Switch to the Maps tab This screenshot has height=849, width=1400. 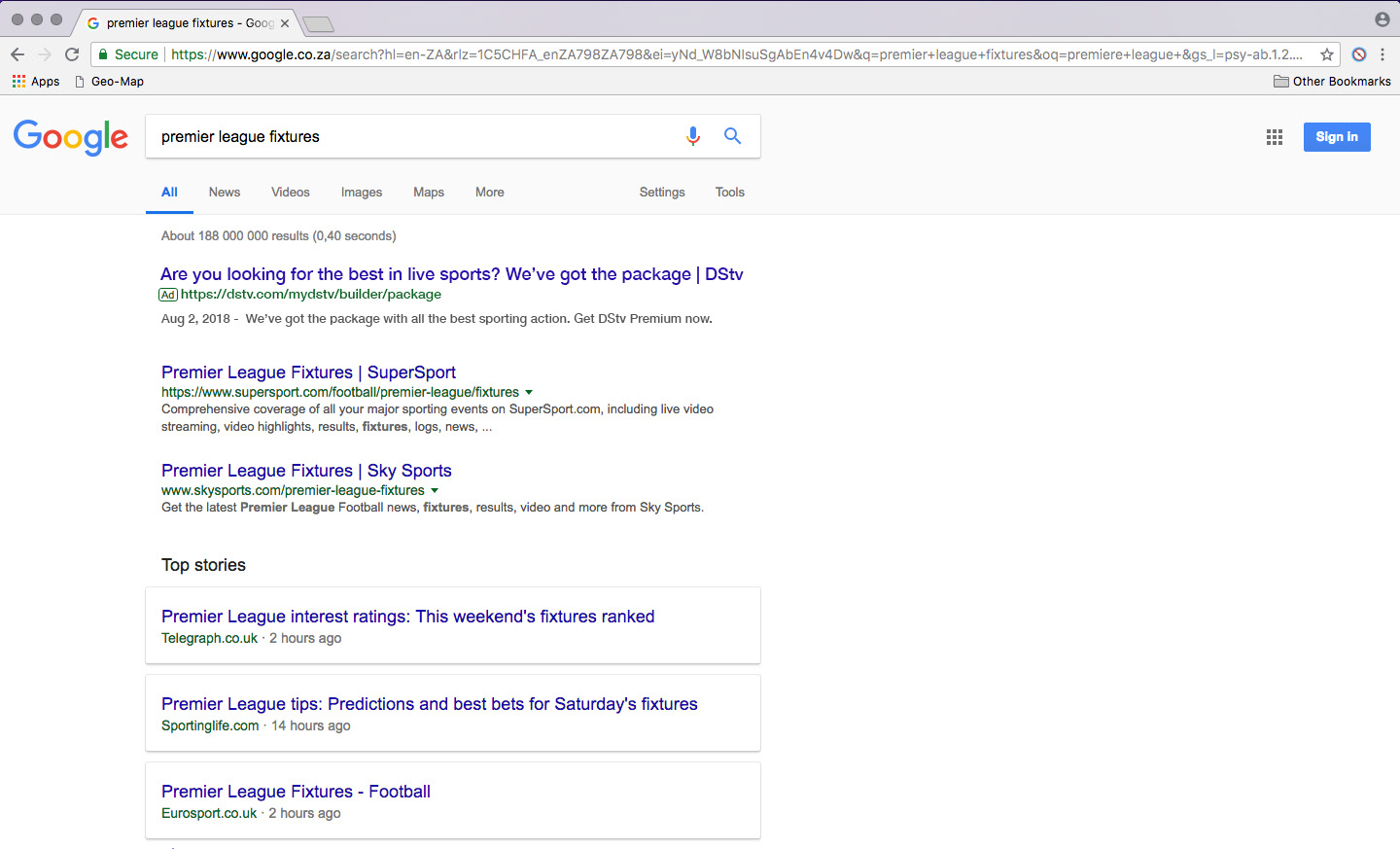click(x=429, y=193)
